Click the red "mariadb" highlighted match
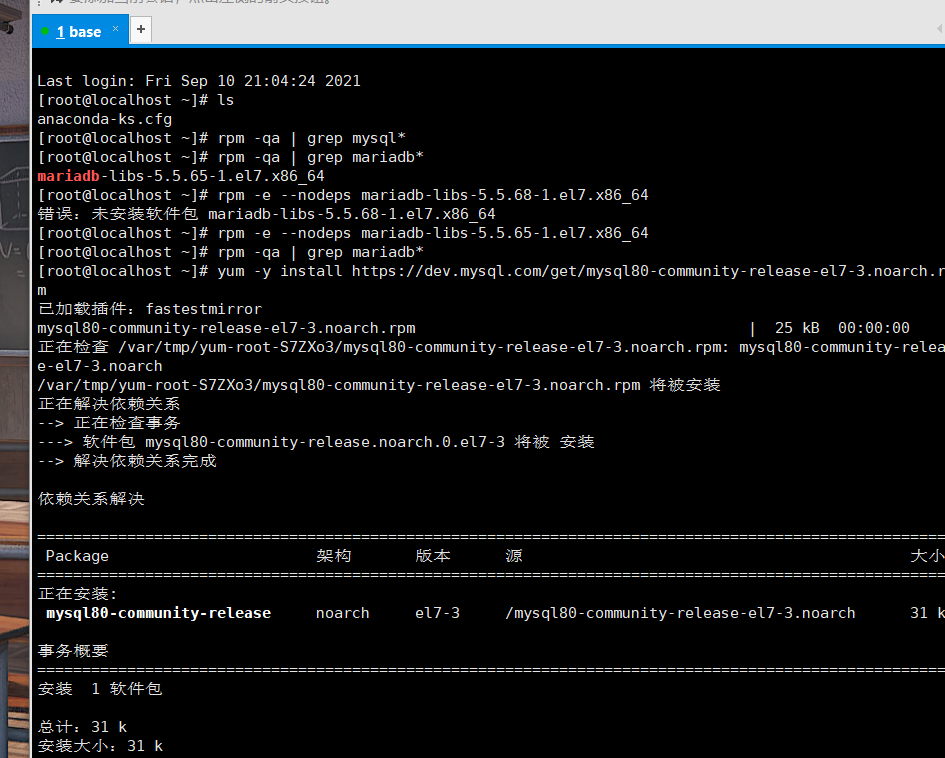Screen dimensions: 945x758 point(68,176)
